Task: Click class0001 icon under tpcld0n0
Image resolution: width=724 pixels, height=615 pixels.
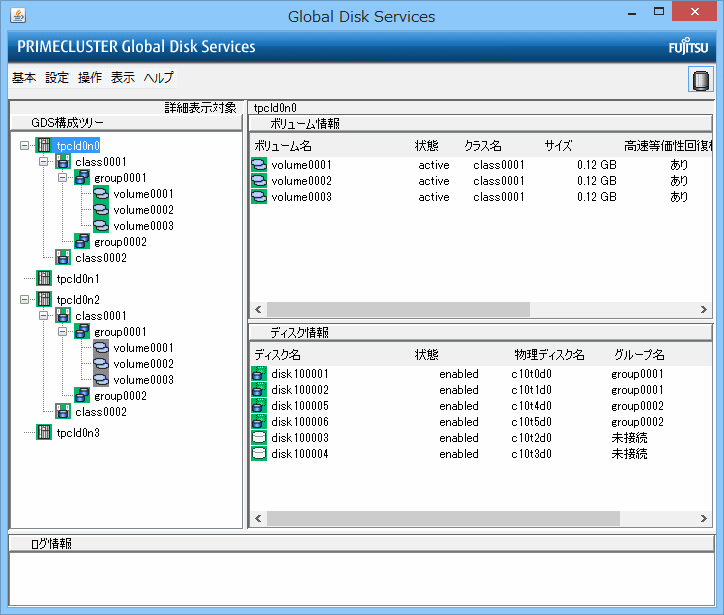Action: tap(63, 161)
